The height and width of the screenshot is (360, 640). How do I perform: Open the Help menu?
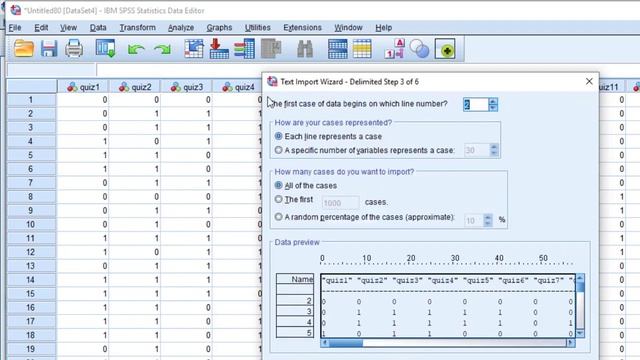(x=384, y=27)
